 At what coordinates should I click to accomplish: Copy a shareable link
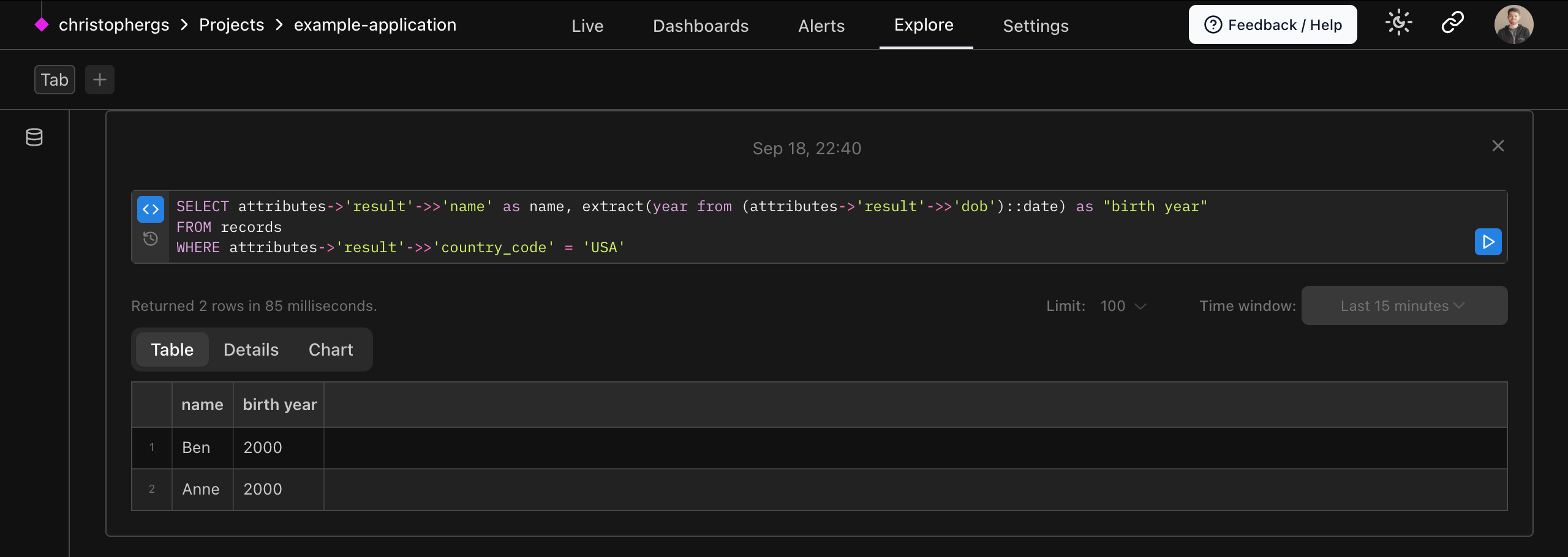[1452, 23]
